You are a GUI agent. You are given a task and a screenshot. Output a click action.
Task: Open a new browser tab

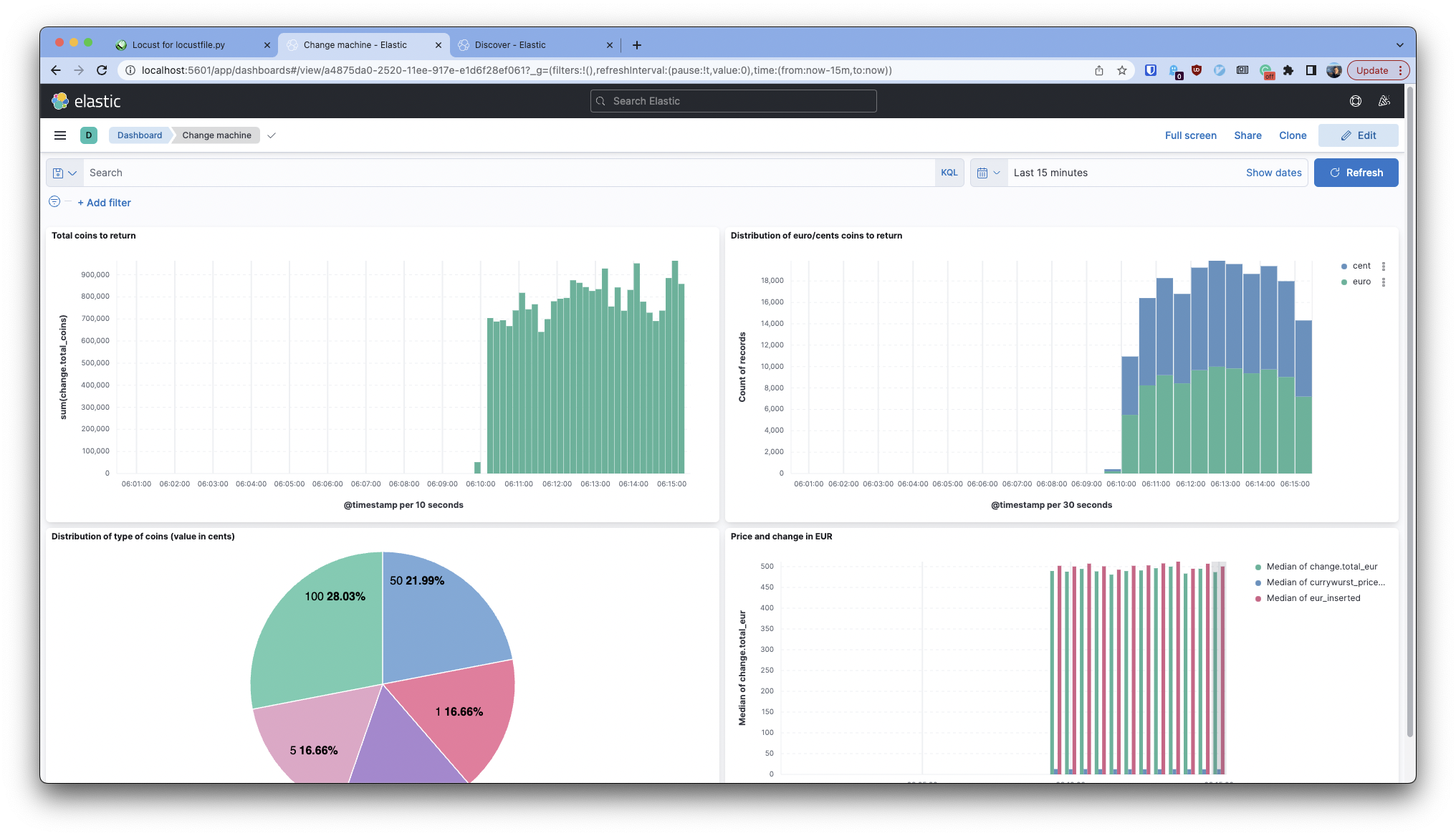tap(637, 45)
